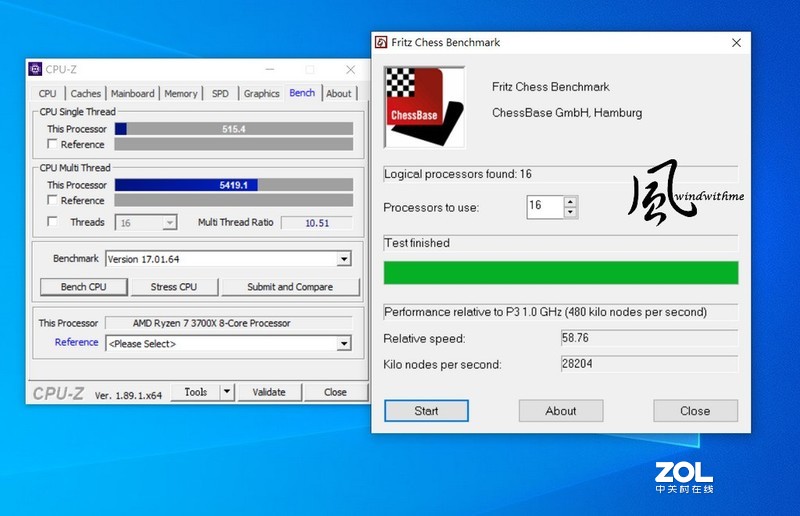800x516 pixels.
Task: Click the green test progress bar
Action: [x=560, y=273]
